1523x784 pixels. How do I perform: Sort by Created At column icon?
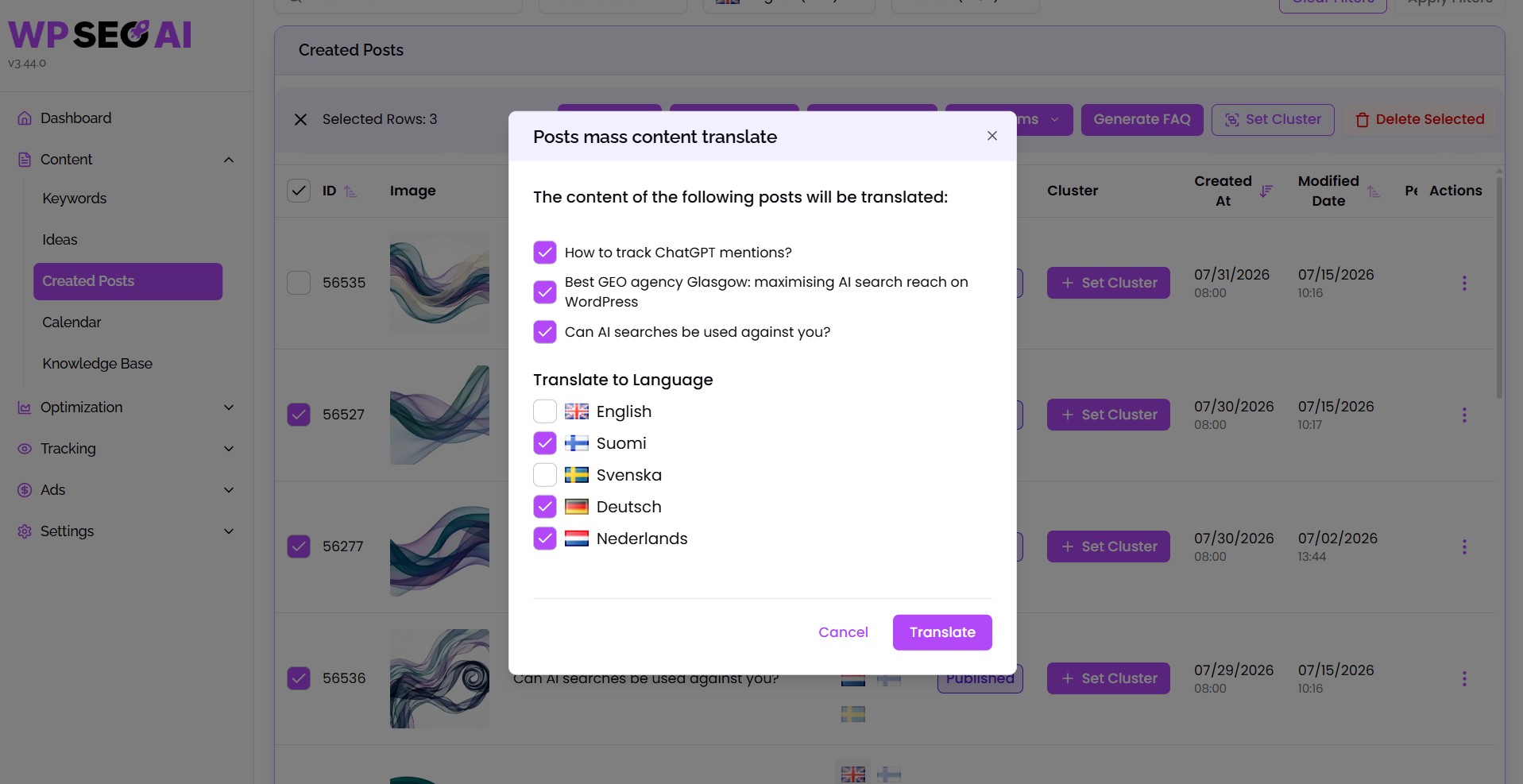click(x=1266, y=191)
